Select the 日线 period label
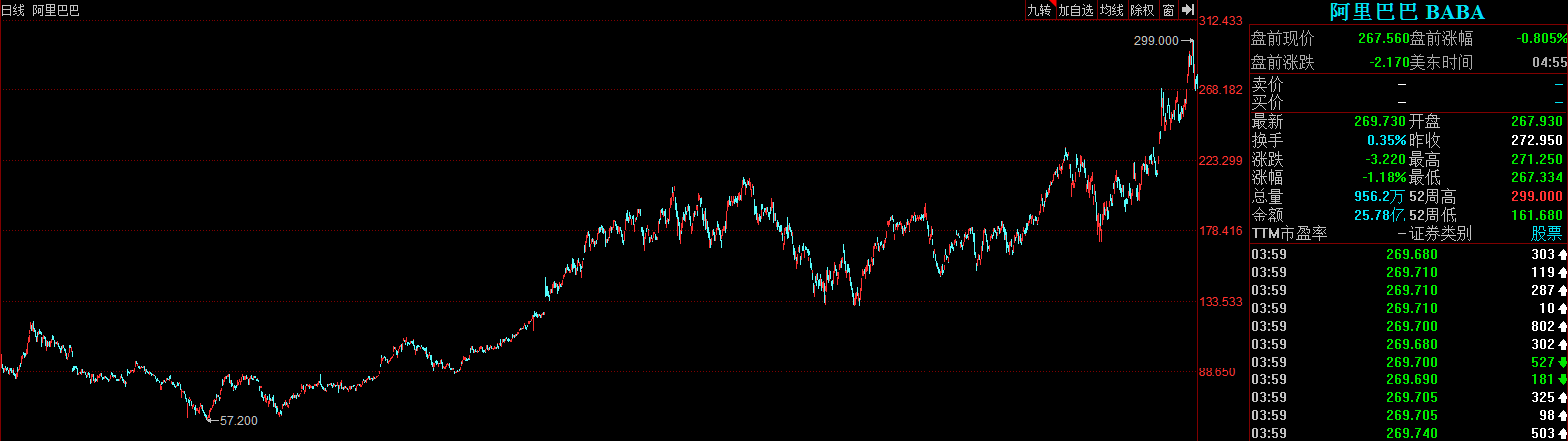1568x441 pixels. [13, 10]
